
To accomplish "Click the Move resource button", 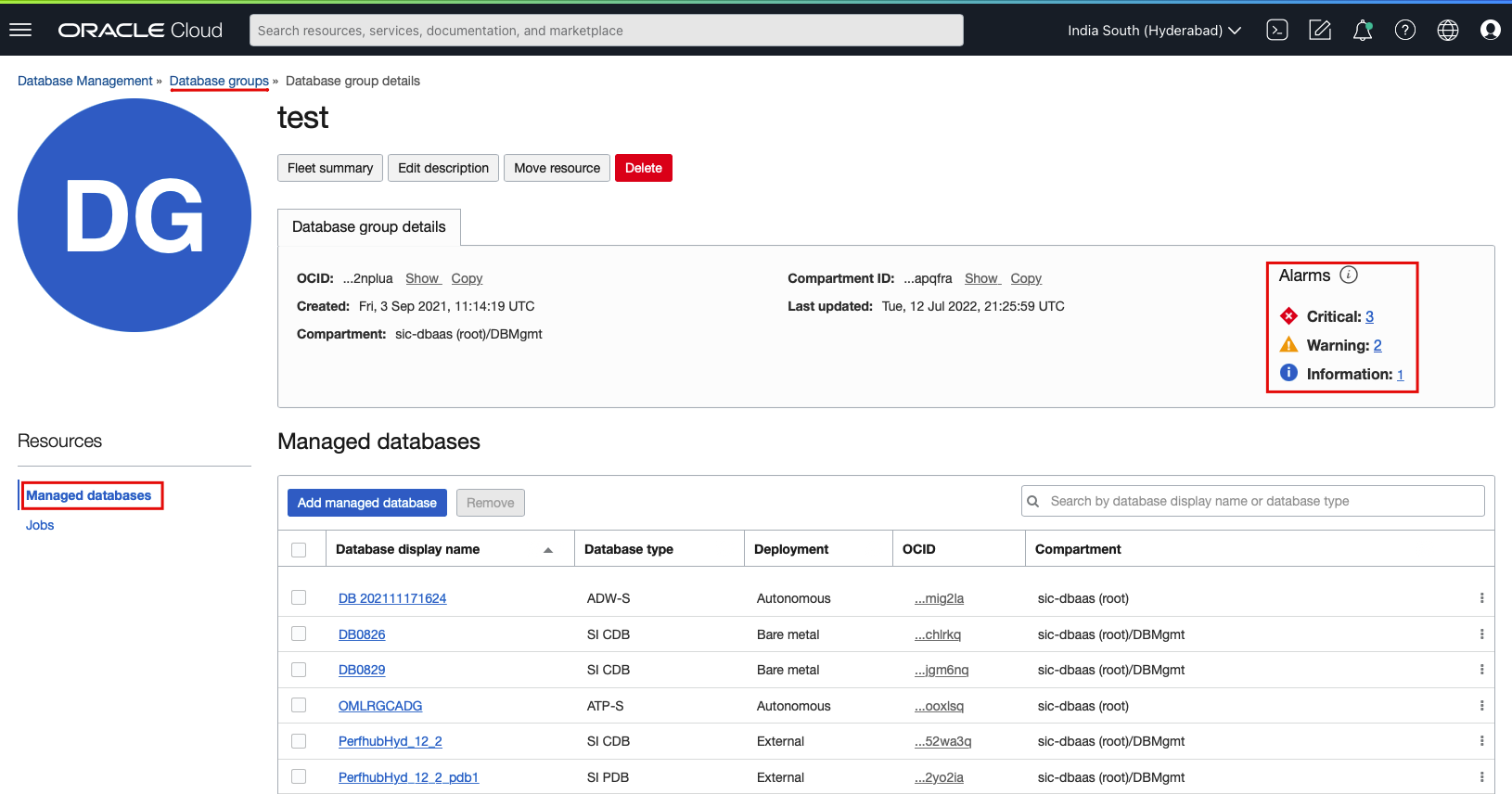I will [x=557, y=168].
